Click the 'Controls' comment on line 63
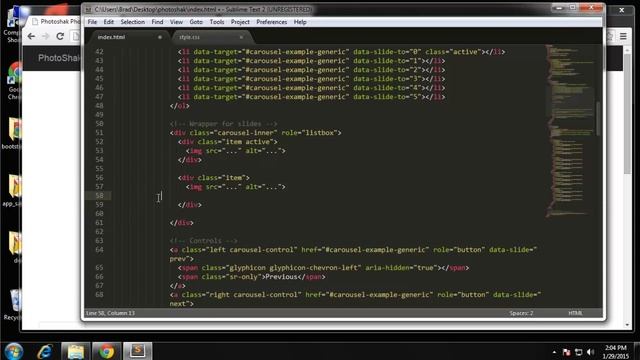The image size is (640, 360). (203, 240)
